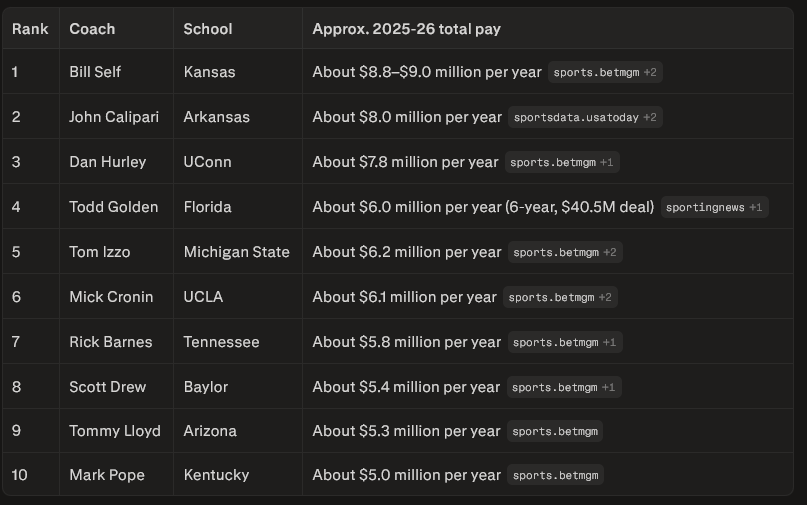Open the sportingnews source chip

(x=715, y=207)
